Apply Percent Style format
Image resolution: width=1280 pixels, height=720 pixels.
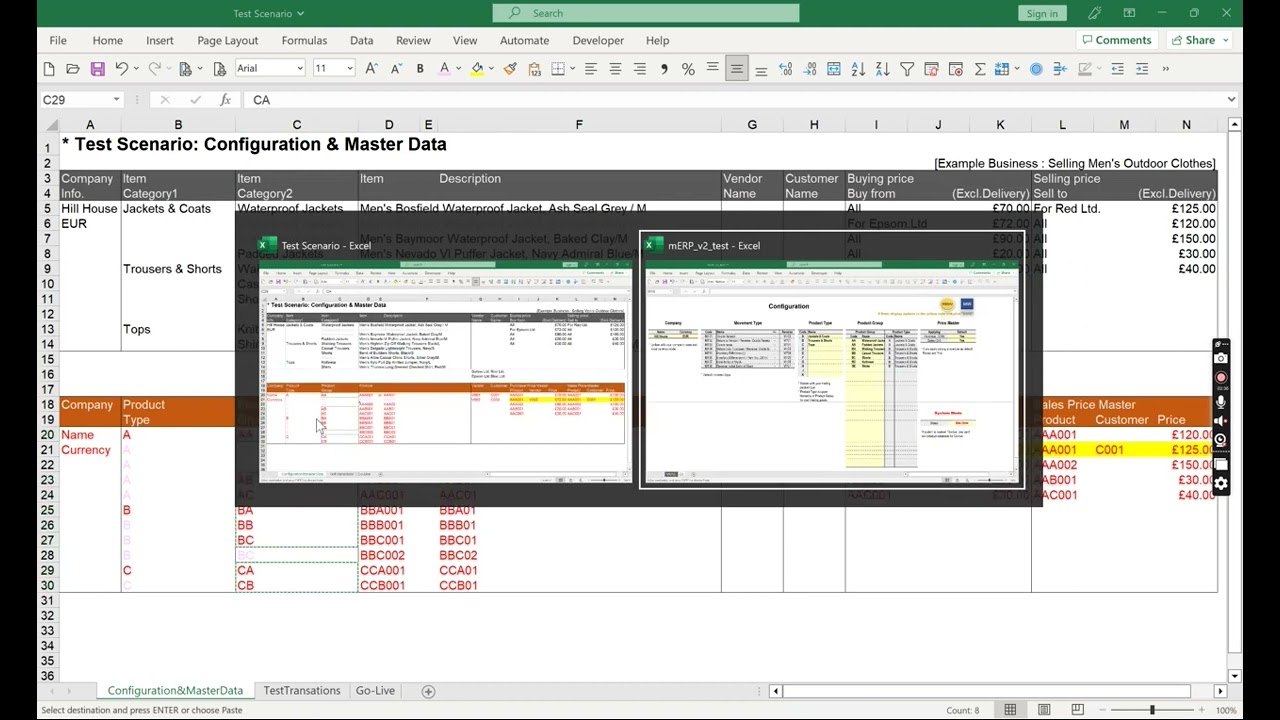tap(688, 69)
